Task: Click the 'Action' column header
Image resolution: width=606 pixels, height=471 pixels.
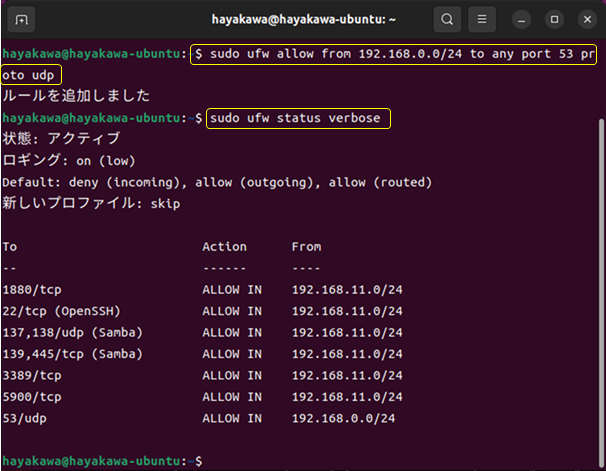Action: [224, 247]
